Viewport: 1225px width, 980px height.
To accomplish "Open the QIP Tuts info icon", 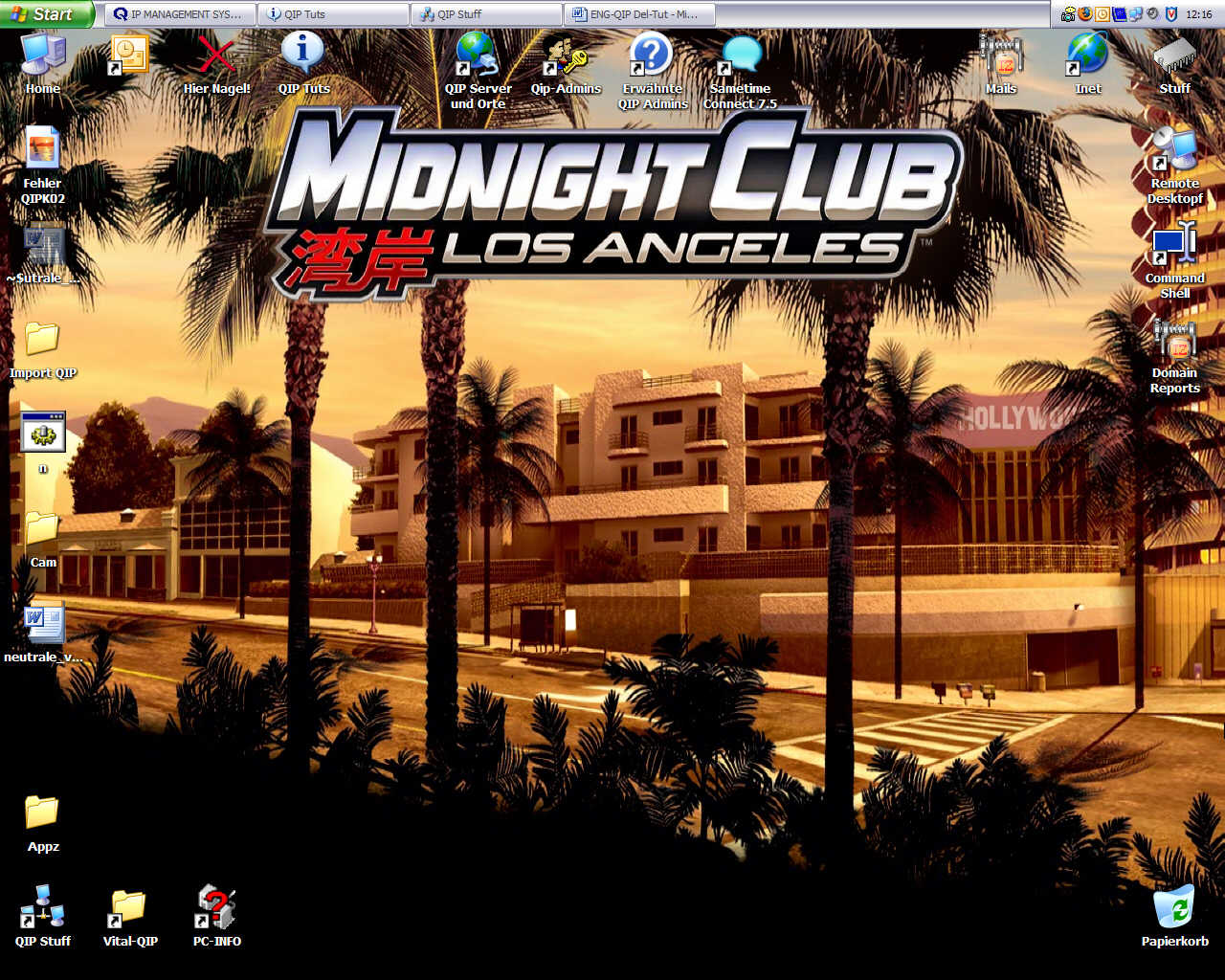I will click(303, 64).
